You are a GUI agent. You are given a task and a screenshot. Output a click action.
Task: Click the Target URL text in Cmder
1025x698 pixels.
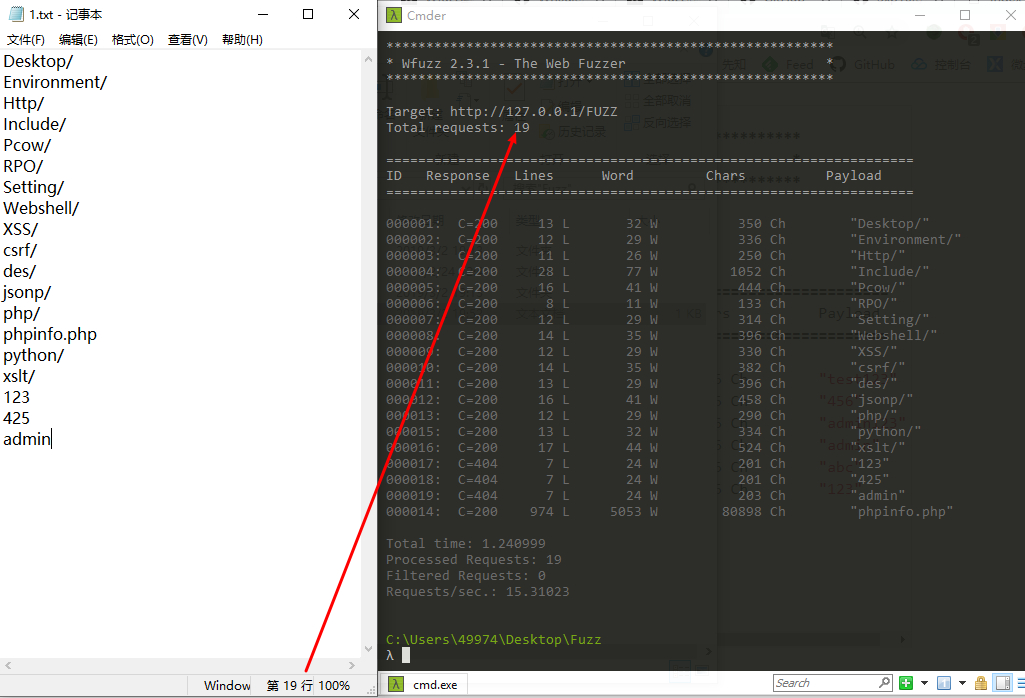(x=533, y=112)
